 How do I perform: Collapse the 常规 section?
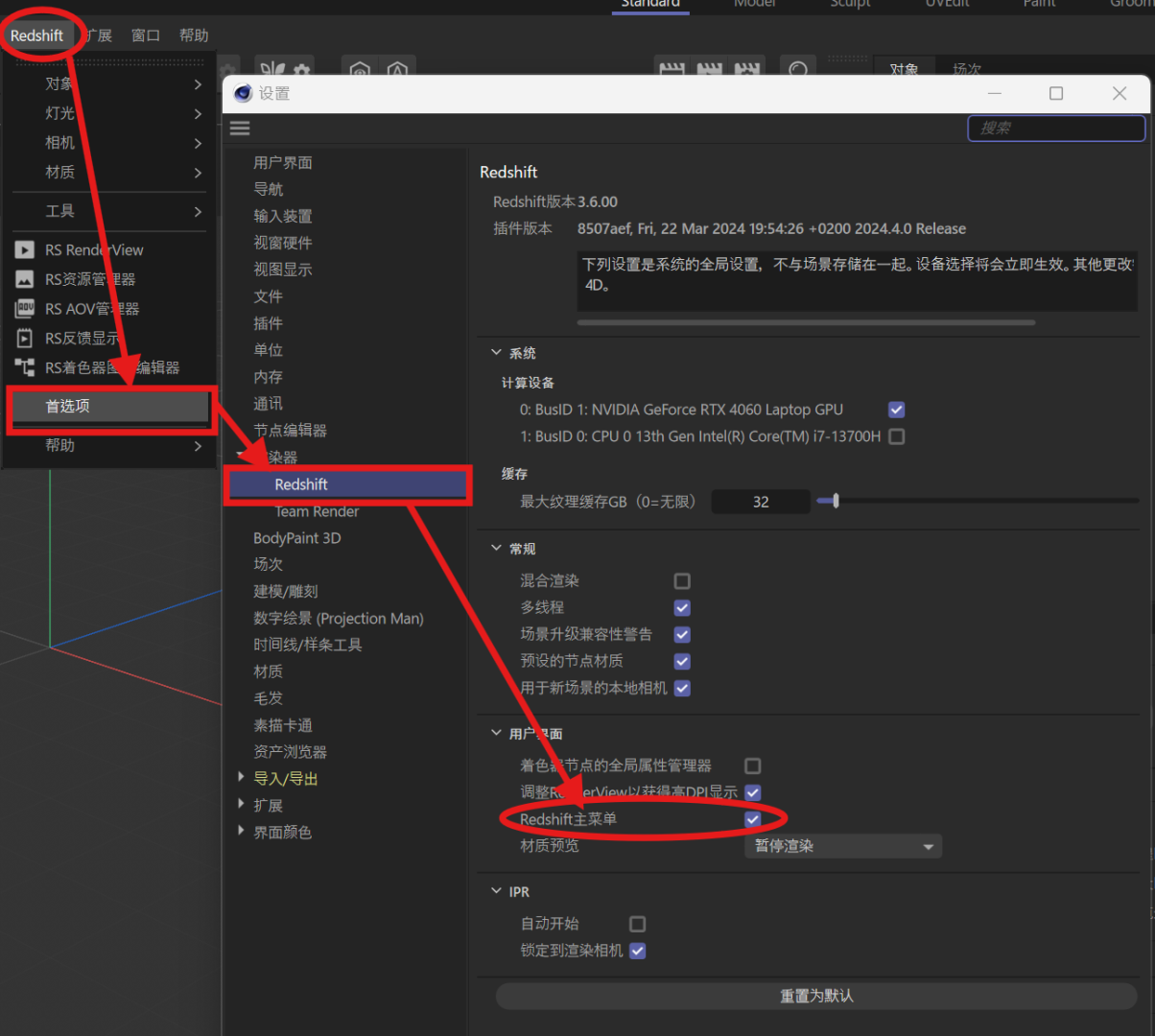pos(496,549)
